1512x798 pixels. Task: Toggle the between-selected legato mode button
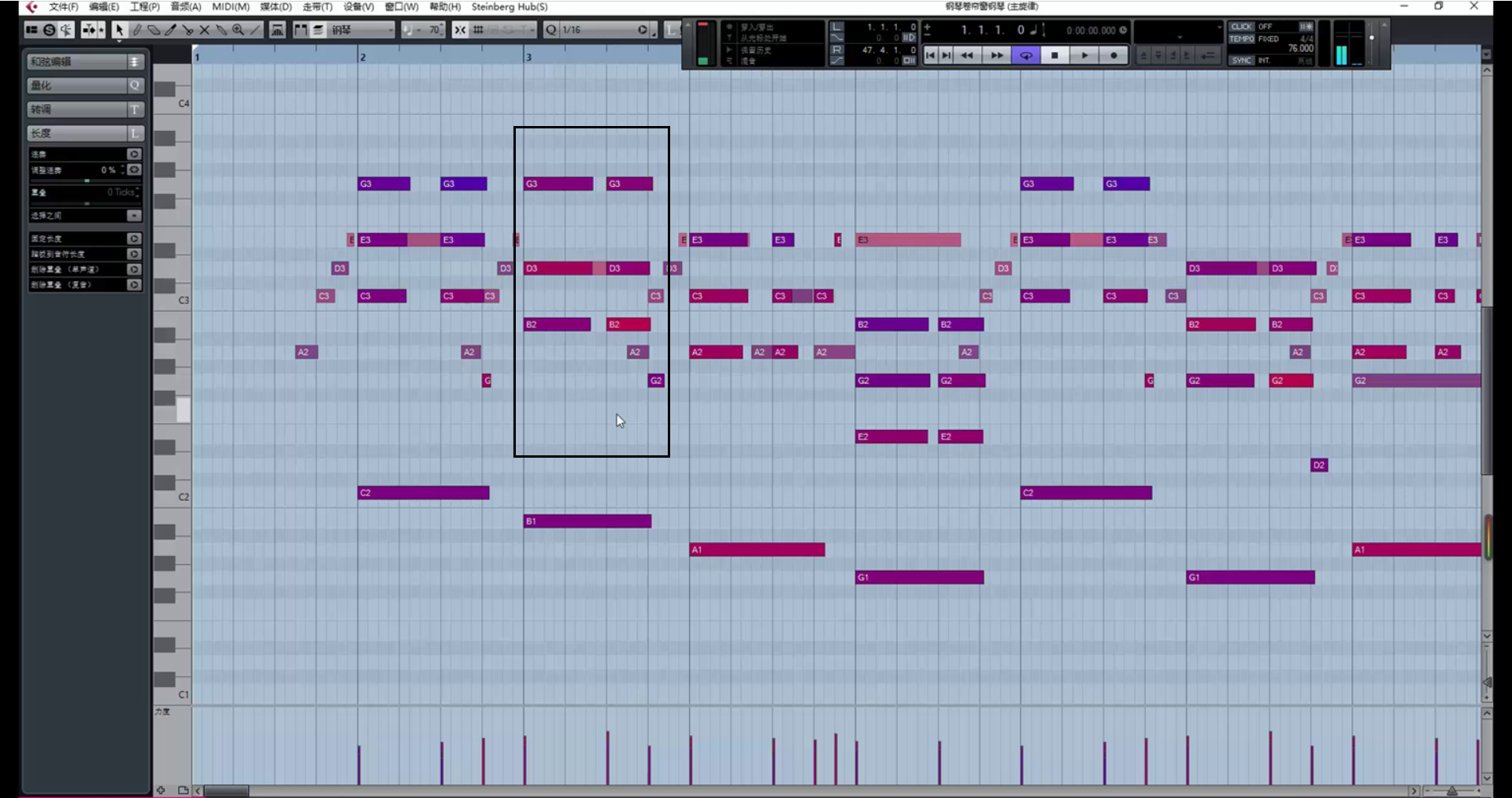point(134,216)
